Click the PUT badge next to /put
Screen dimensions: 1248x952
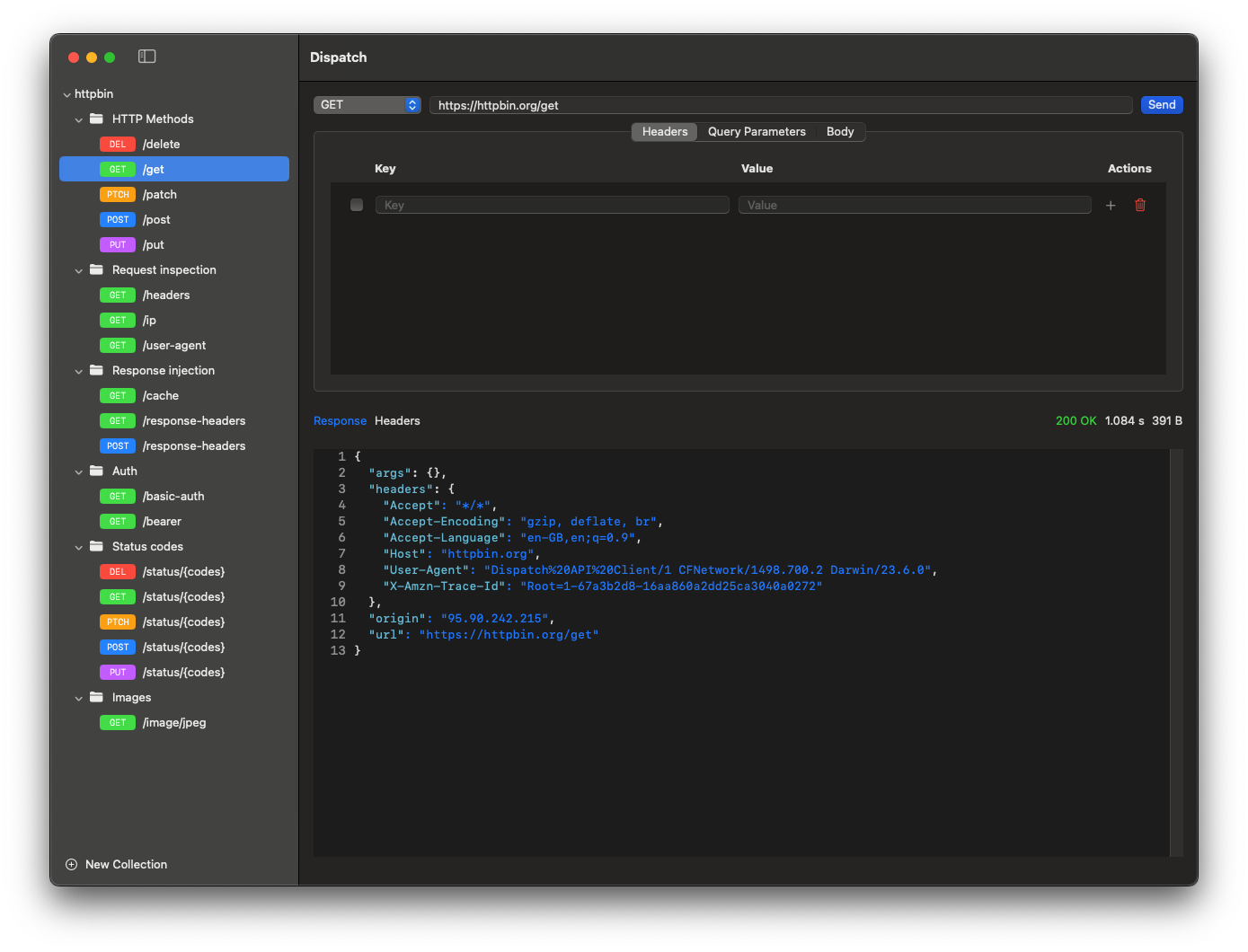118,244
